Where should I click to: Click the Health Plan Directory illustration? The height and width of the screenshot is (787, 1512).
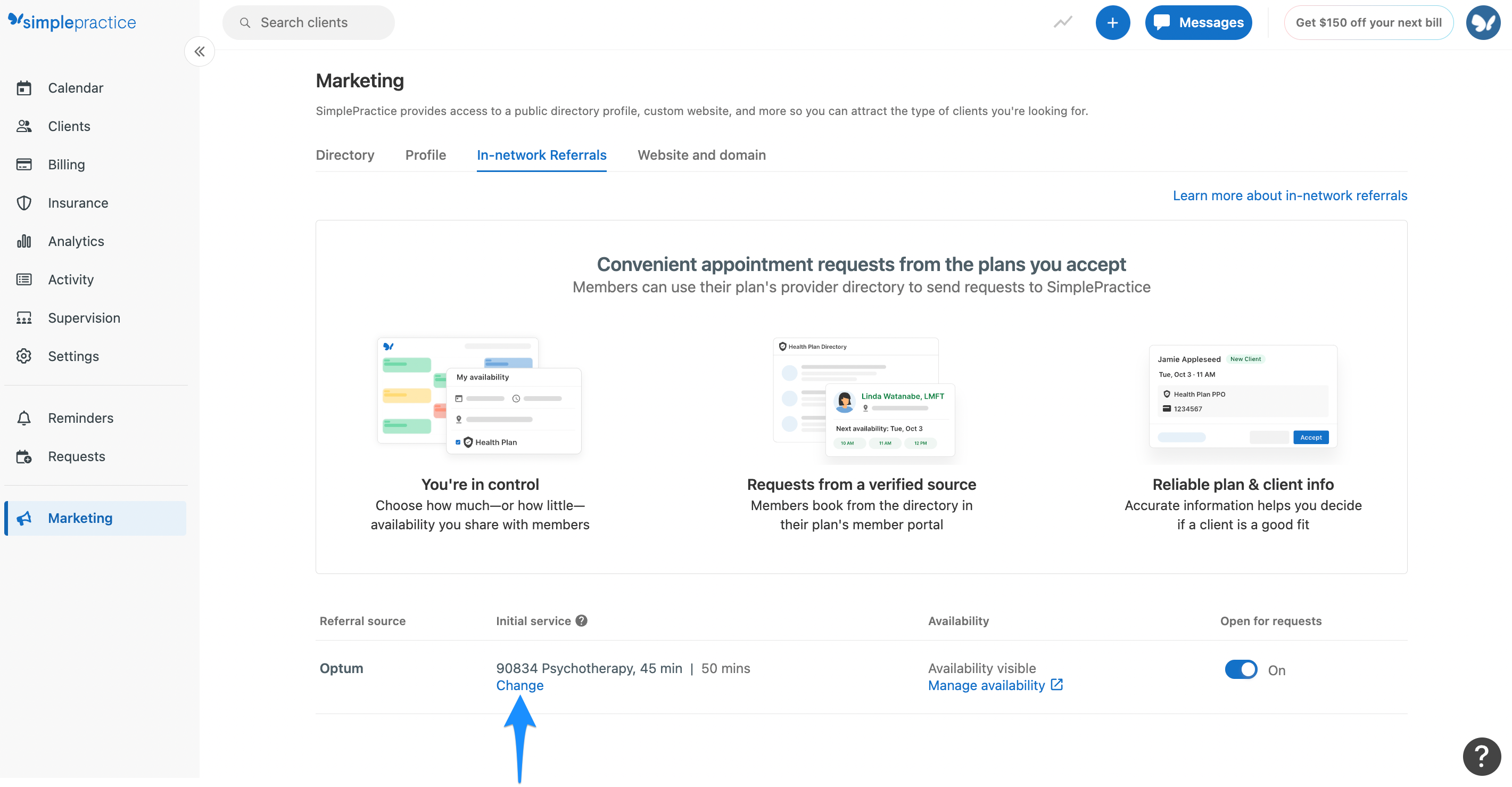click(864, 398)
